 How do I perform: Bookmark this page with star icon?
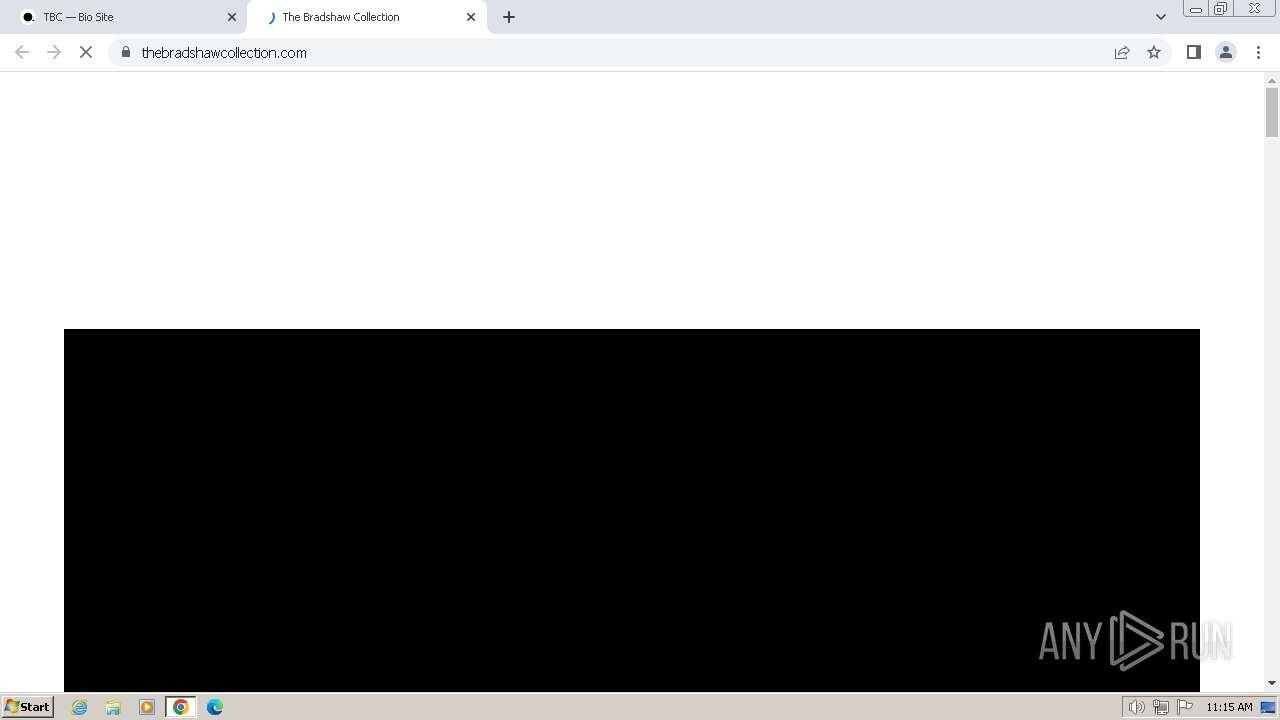point(1154,52)
